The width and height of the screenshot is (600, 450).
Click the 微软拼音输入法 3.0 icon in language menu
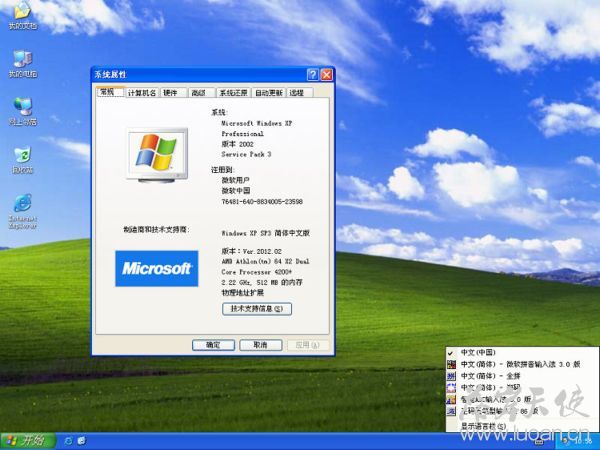pos(452,364)
